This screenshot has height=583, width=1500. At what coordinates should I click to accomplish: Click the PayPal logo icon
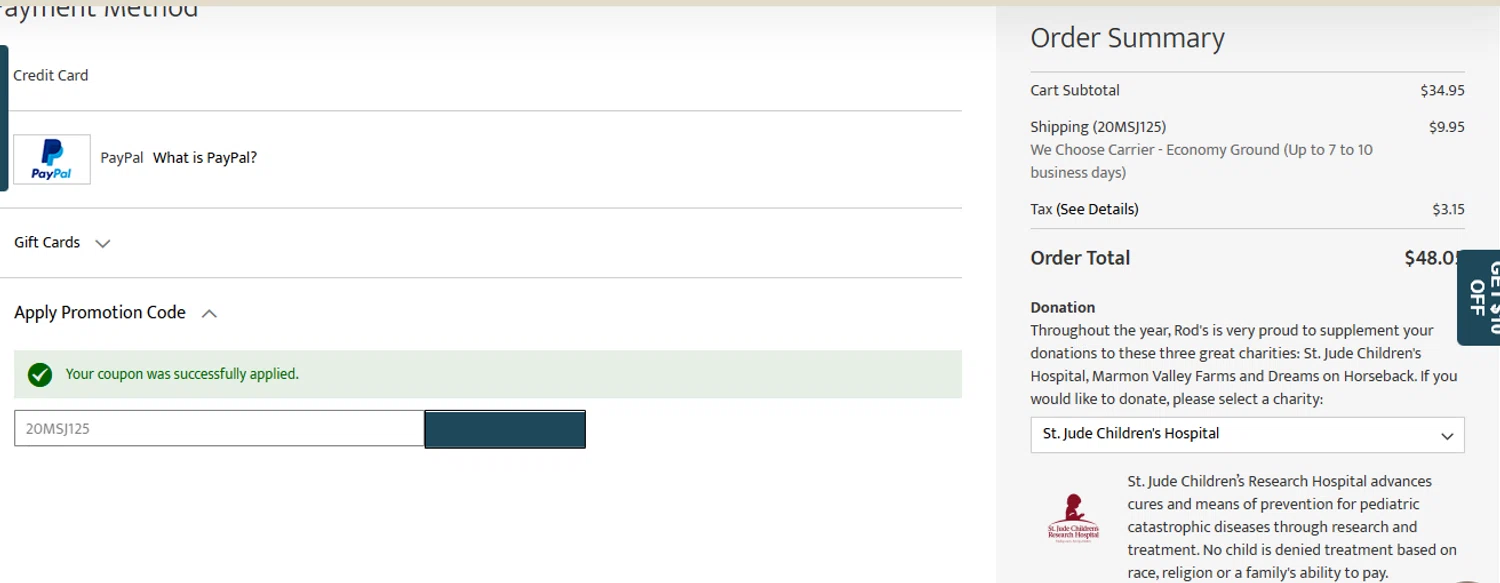click(x=52, y=159)
